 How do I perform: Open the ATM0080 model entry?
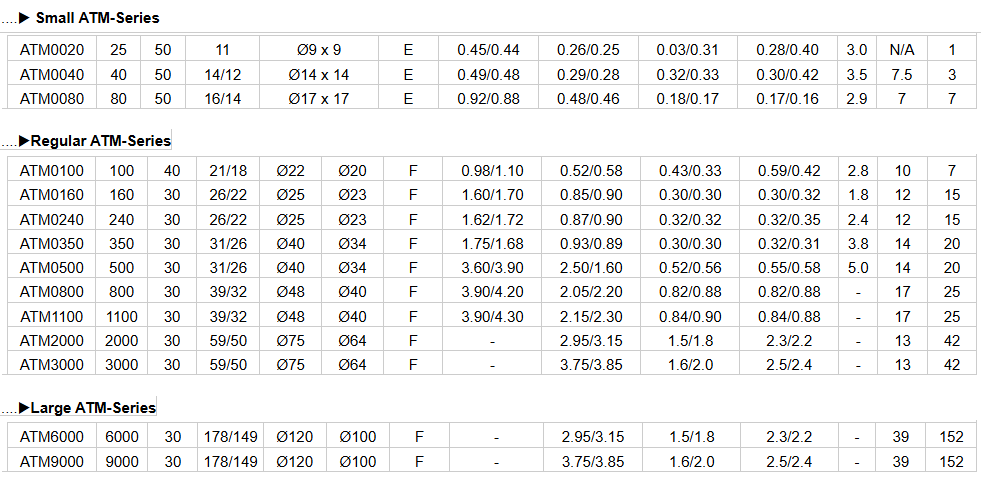coord(52,98)
